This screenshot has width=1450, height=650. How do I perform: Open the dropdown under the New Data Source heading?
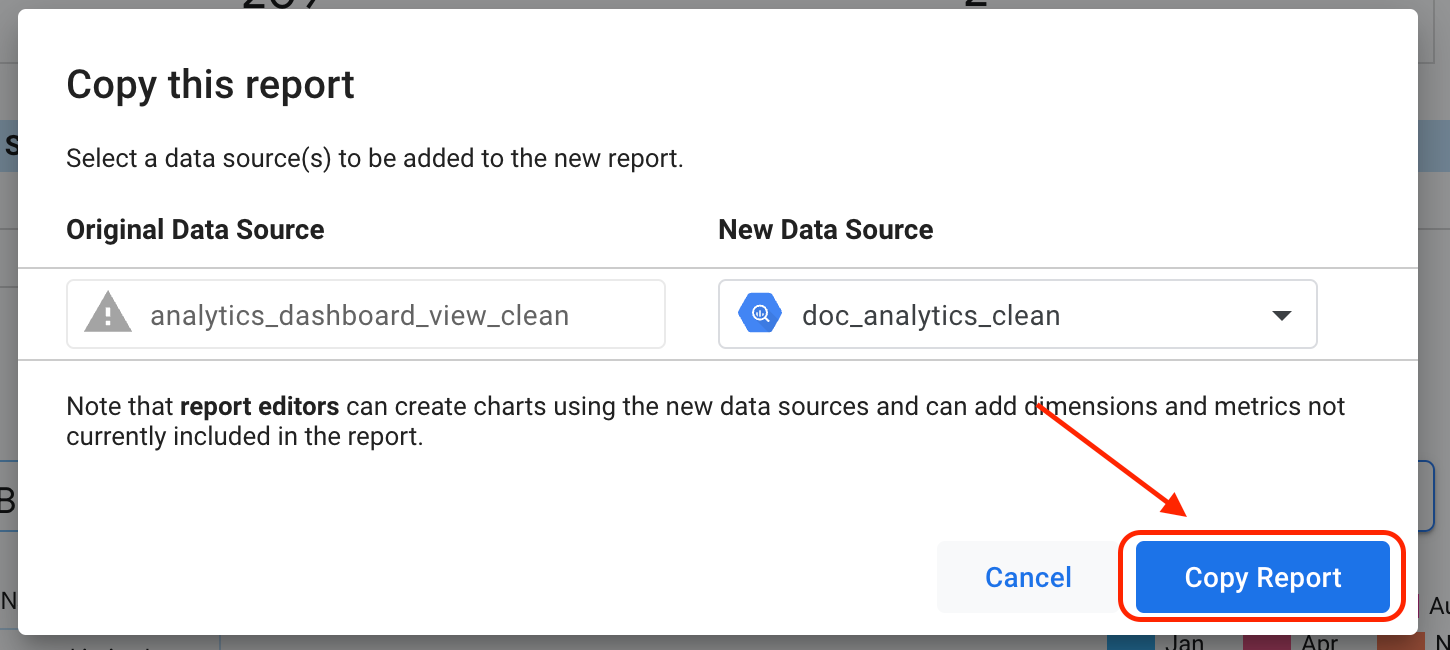1017,314
